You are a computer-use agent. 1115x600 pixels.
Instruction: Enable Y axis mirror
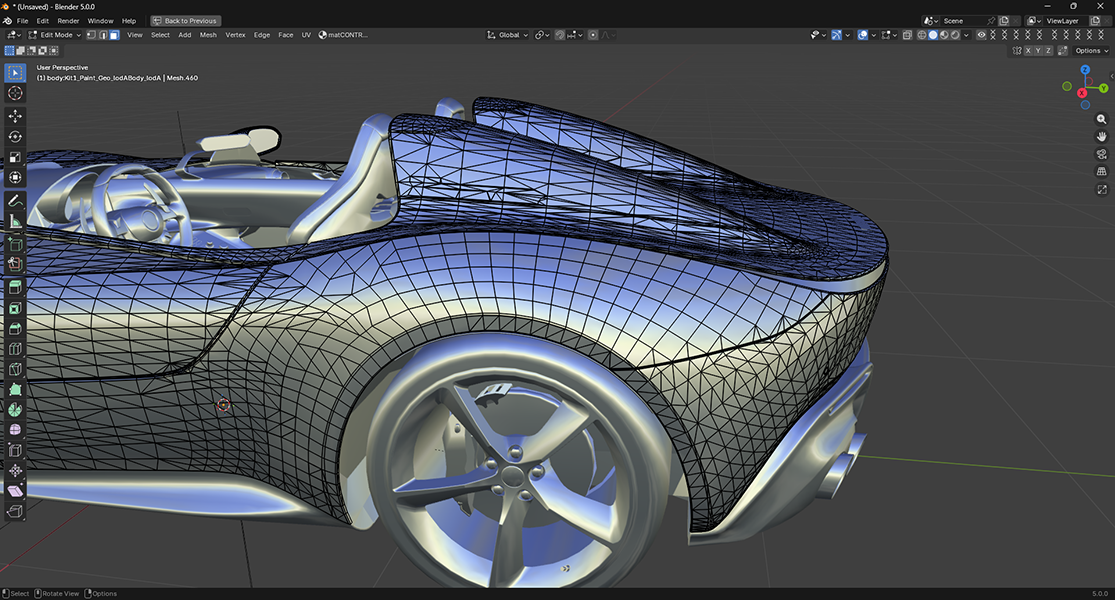pos(1038,50)
